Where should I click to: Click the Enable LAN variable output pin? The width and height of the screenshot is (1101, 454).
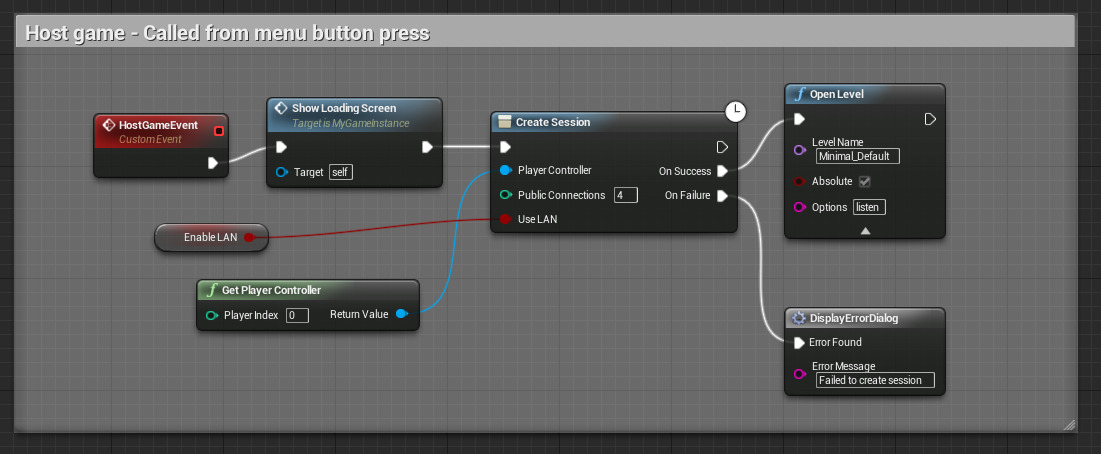[249, 237]
